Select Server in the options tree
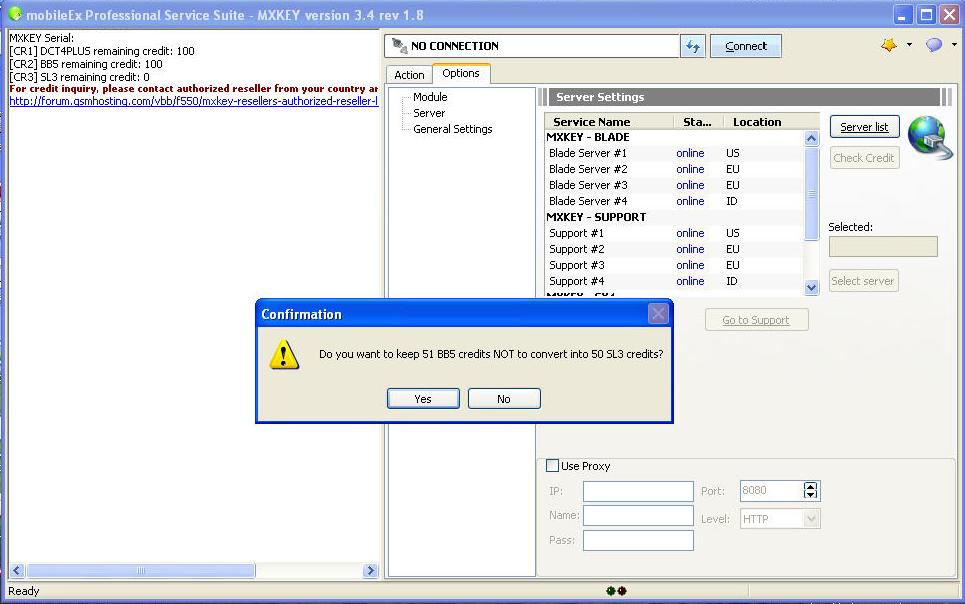Screen dimensions: 965x604 [x=429, y=113]
